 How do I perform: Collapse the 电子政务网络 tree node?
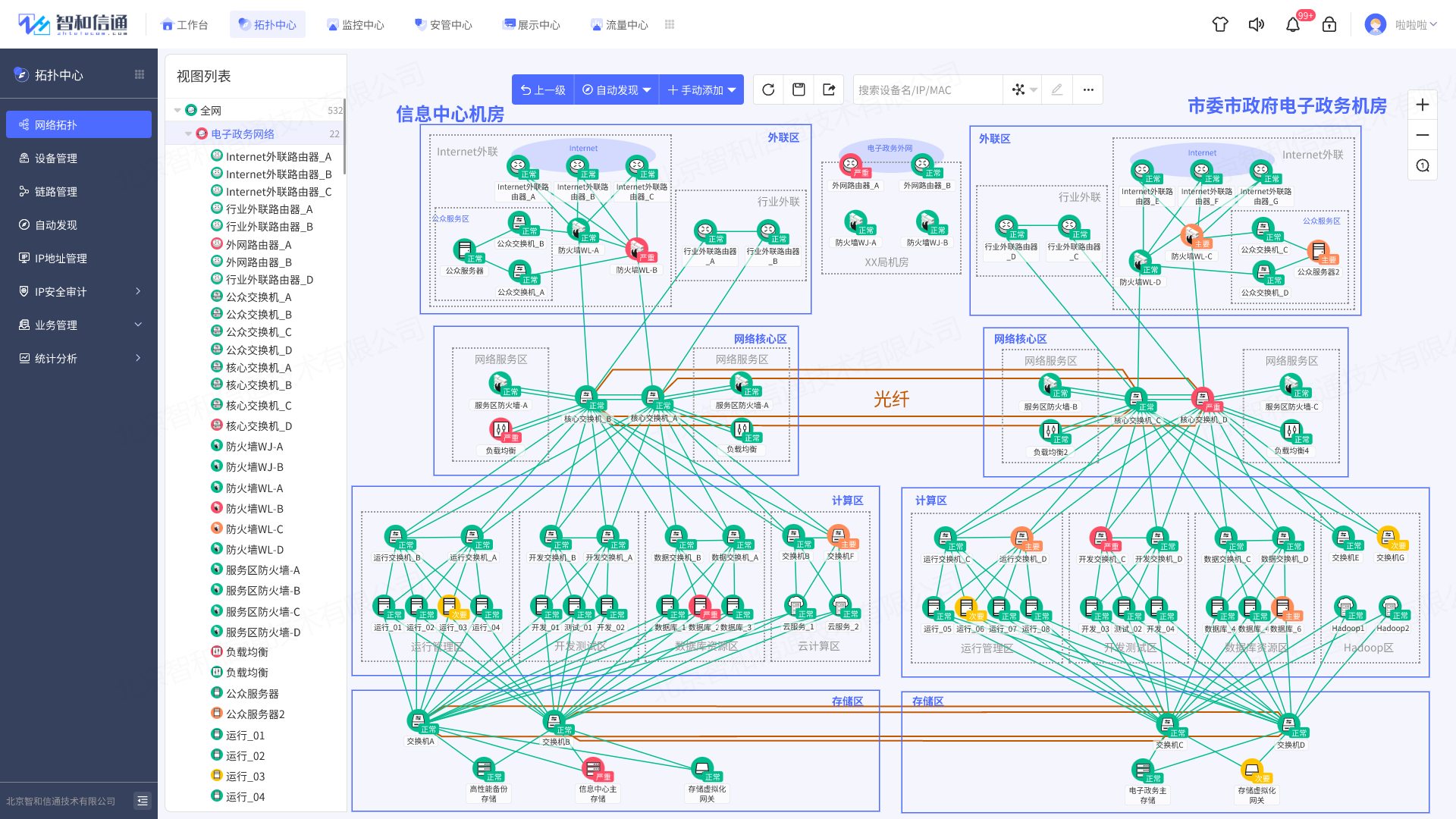[188, 134]
